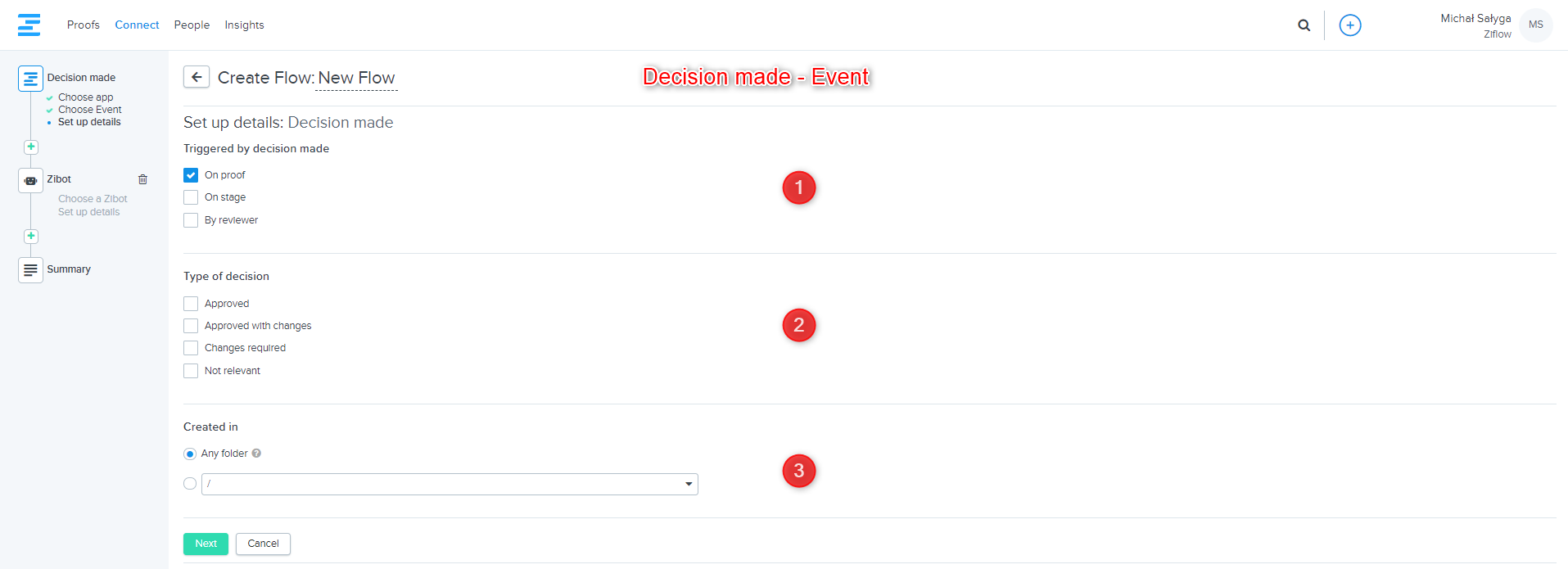Click the Any folder help icon
This screenshot has height=569, width=1568.
click(256, 454)
